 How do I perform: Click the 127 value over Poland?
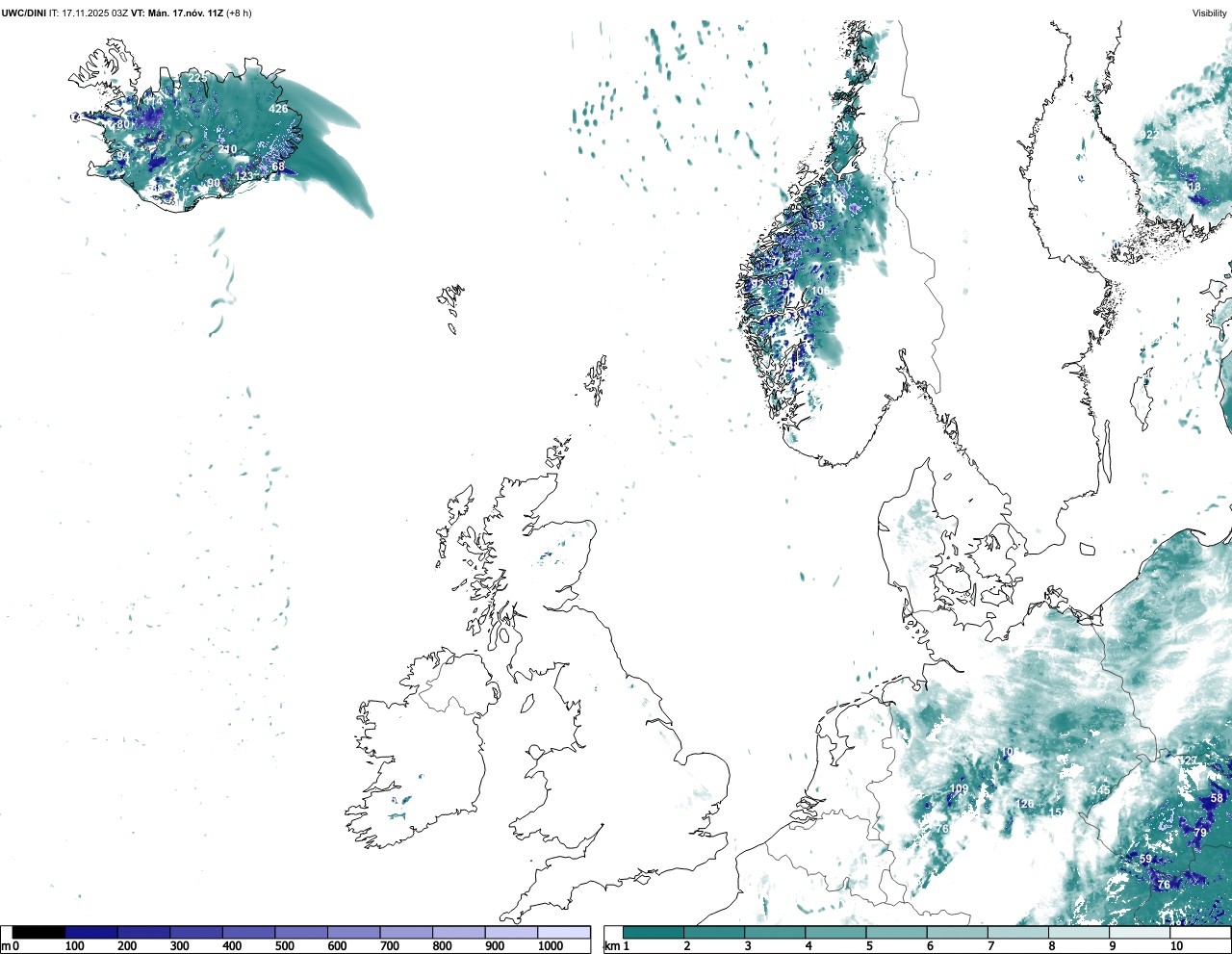tap(1190, 761)
